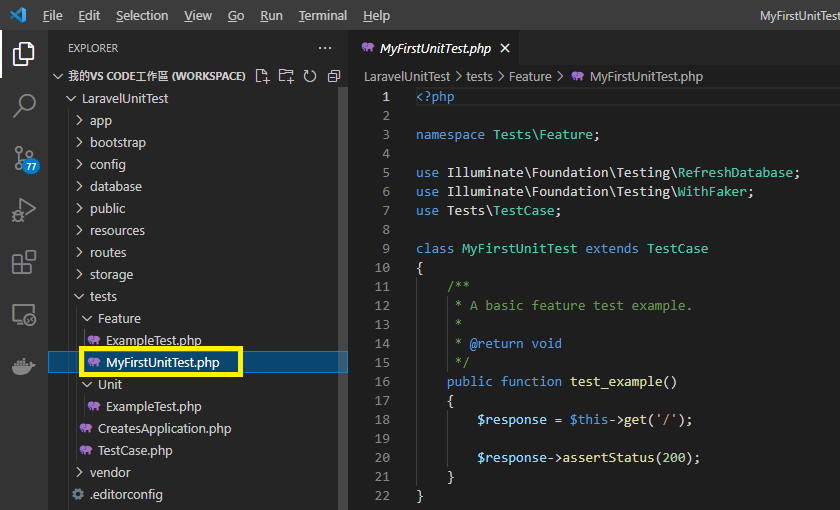Open the Run and Debug view
The width and height of the screenshot is (840, 510).
coord(24,210)
